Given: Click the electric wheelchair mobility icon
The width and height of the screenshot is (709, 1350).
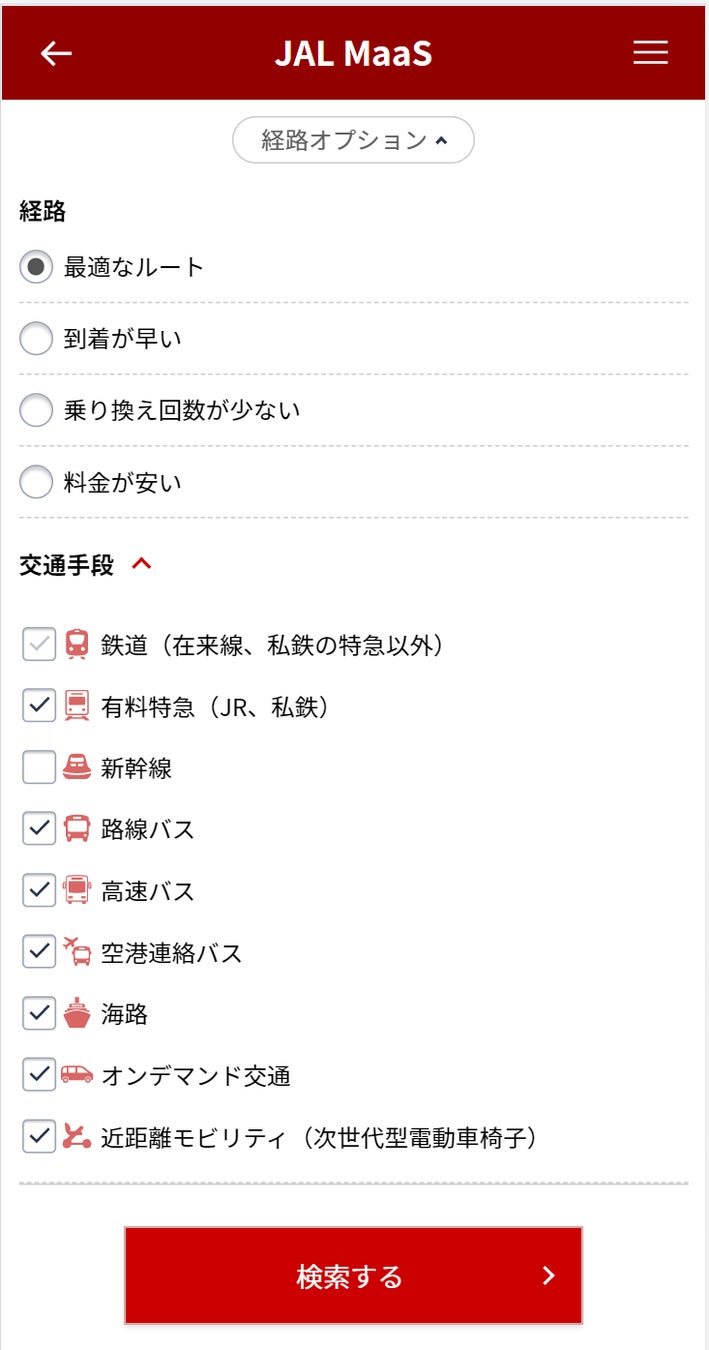Looking at the screenshot, I should pyautogui.click(x=77, y=1137).
